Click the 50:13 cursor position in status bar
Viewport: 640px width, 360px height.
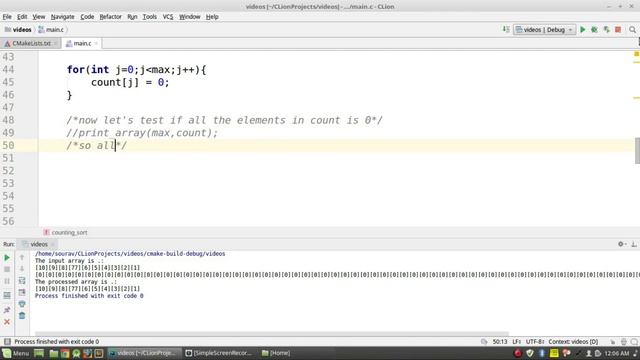(500, 342)
